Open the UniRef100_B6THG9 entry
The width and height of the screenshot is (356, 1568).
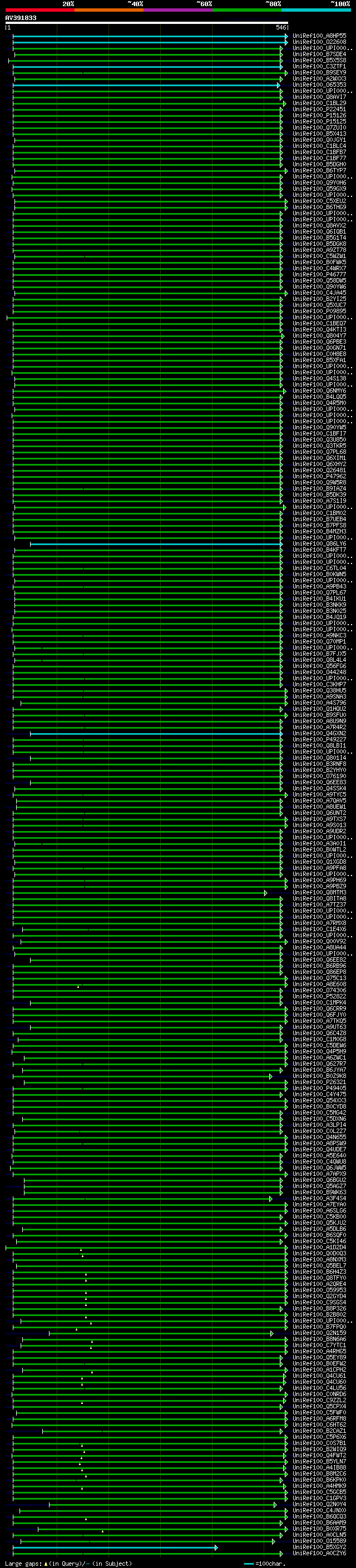[x=319, y=207]
